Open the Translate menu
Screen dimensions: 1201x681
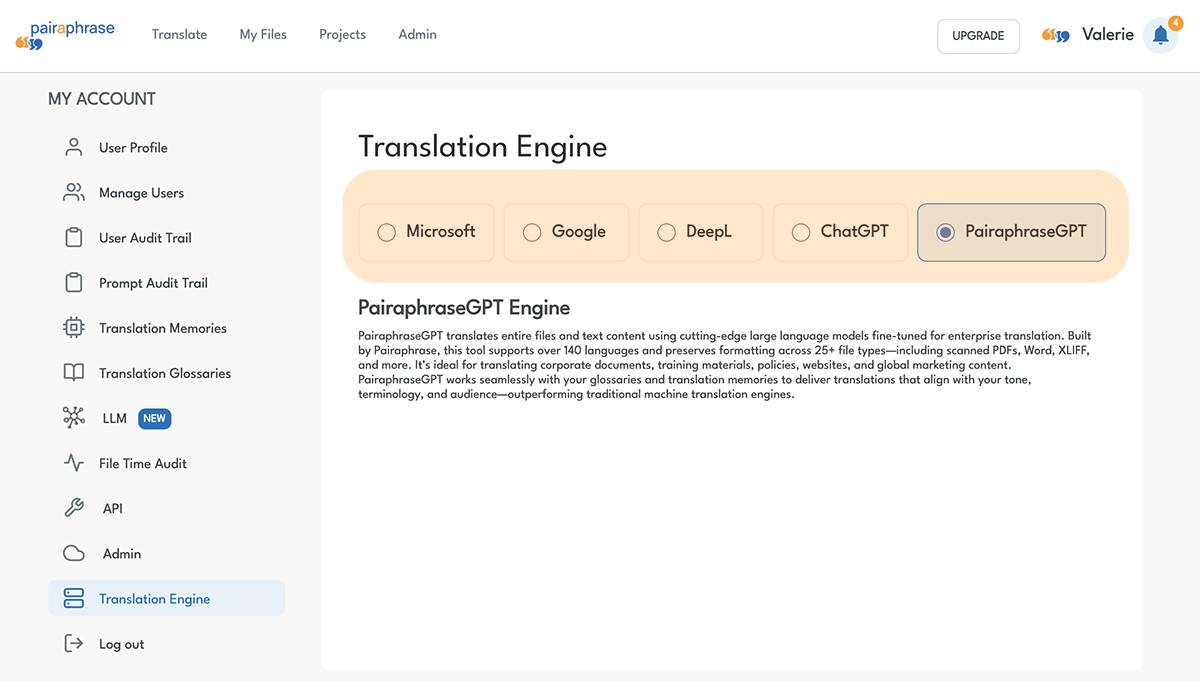[180, 35]
